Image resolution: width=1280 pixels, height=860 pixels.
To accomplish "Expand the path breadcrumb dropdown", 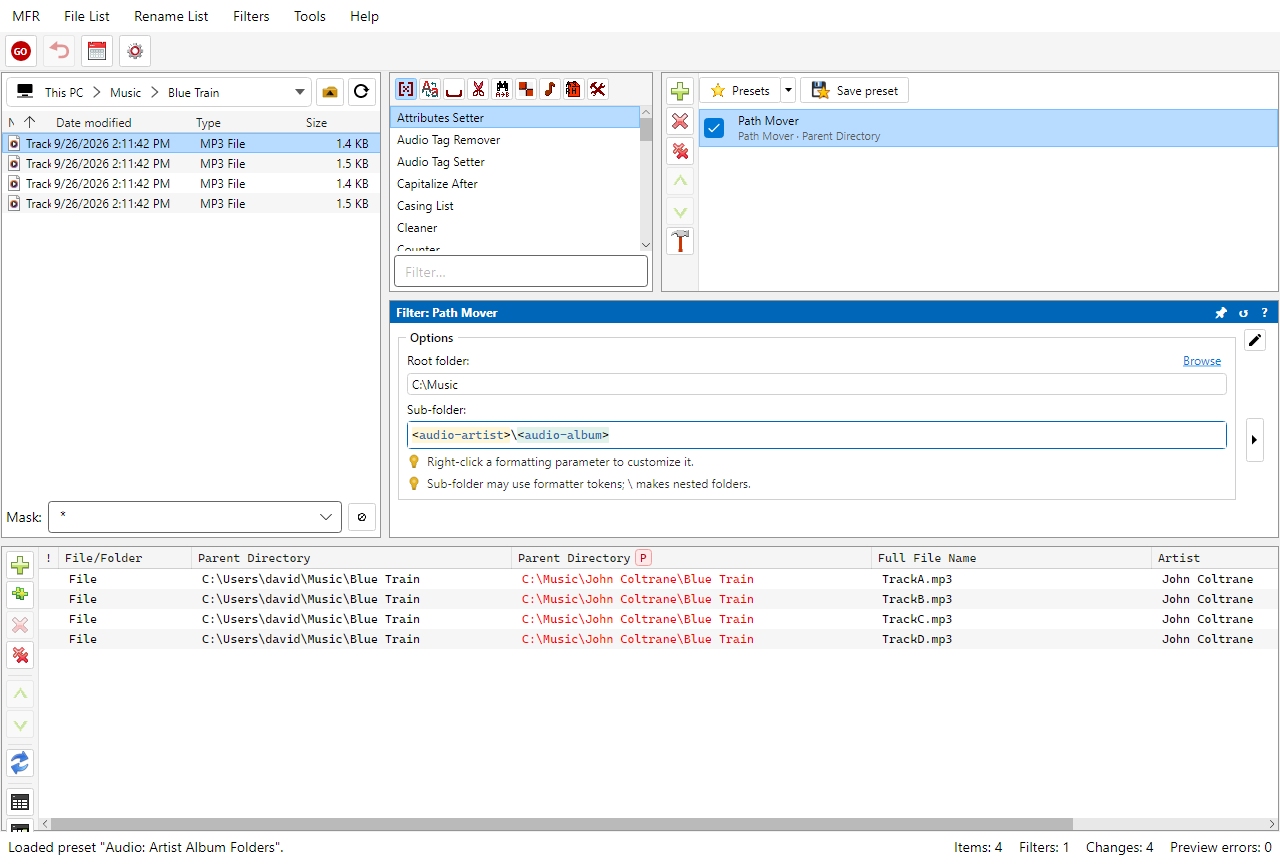I will pos(300,93).
